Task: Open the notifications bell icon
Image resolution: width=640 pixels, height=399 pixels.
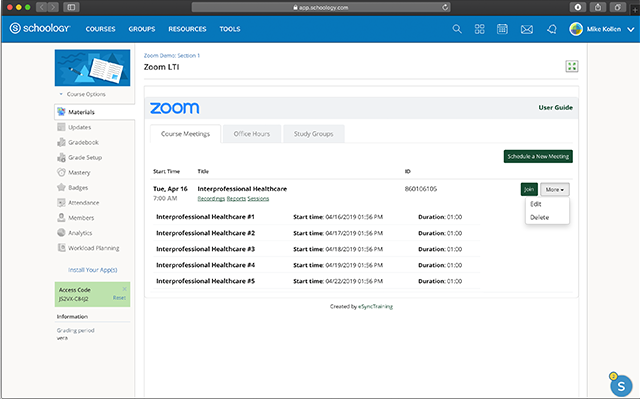Action: (551, 29)
